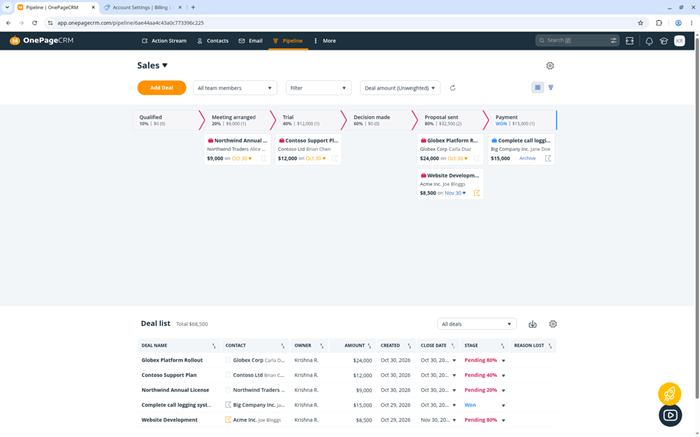Image resolution: width=700 pixels, height=437 pixels.
Task: Open Nov 30 date dropdown on Website card
Action: coord(455,193)
